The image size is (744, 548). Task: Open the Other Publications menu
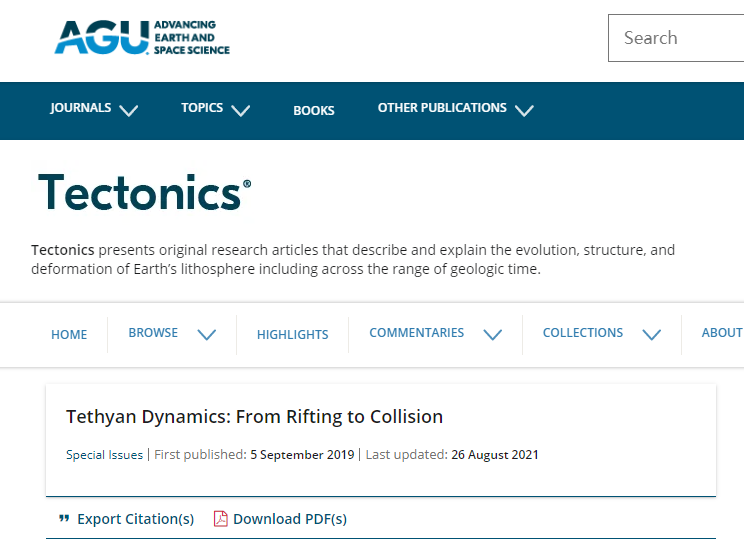coord(442,108)
